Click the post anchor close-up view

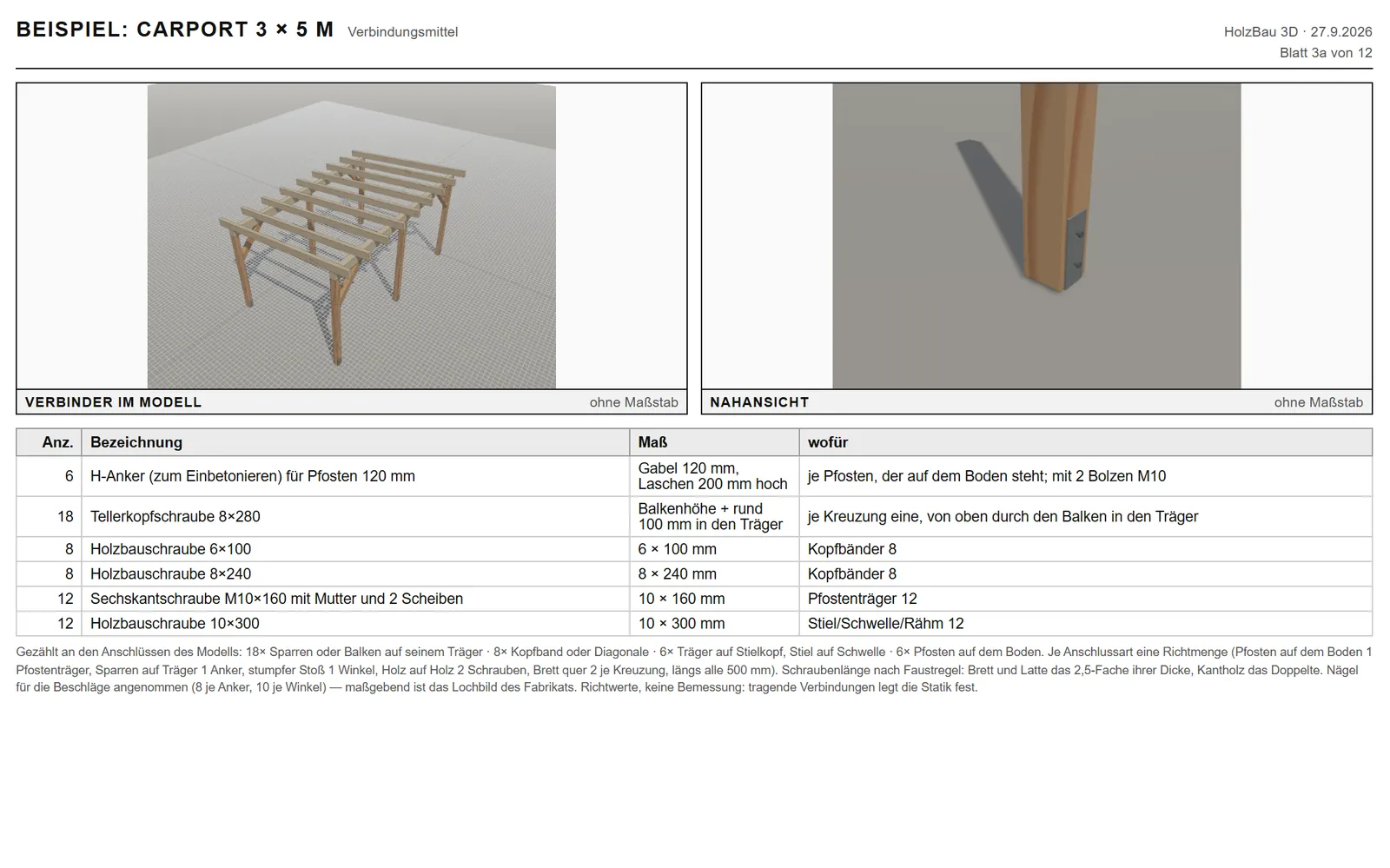[x=1036, y=236]
